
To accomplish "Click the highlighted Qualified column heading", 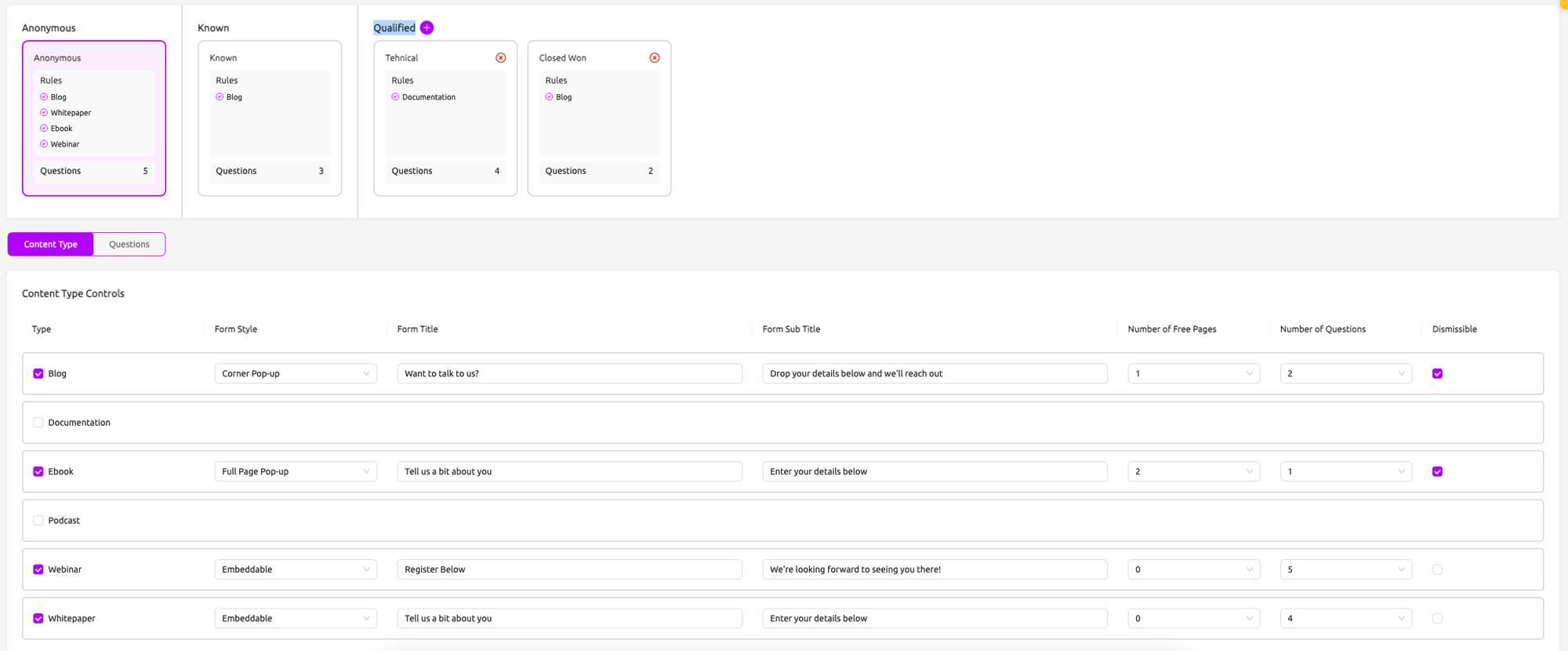I will [x=394, y=27].
